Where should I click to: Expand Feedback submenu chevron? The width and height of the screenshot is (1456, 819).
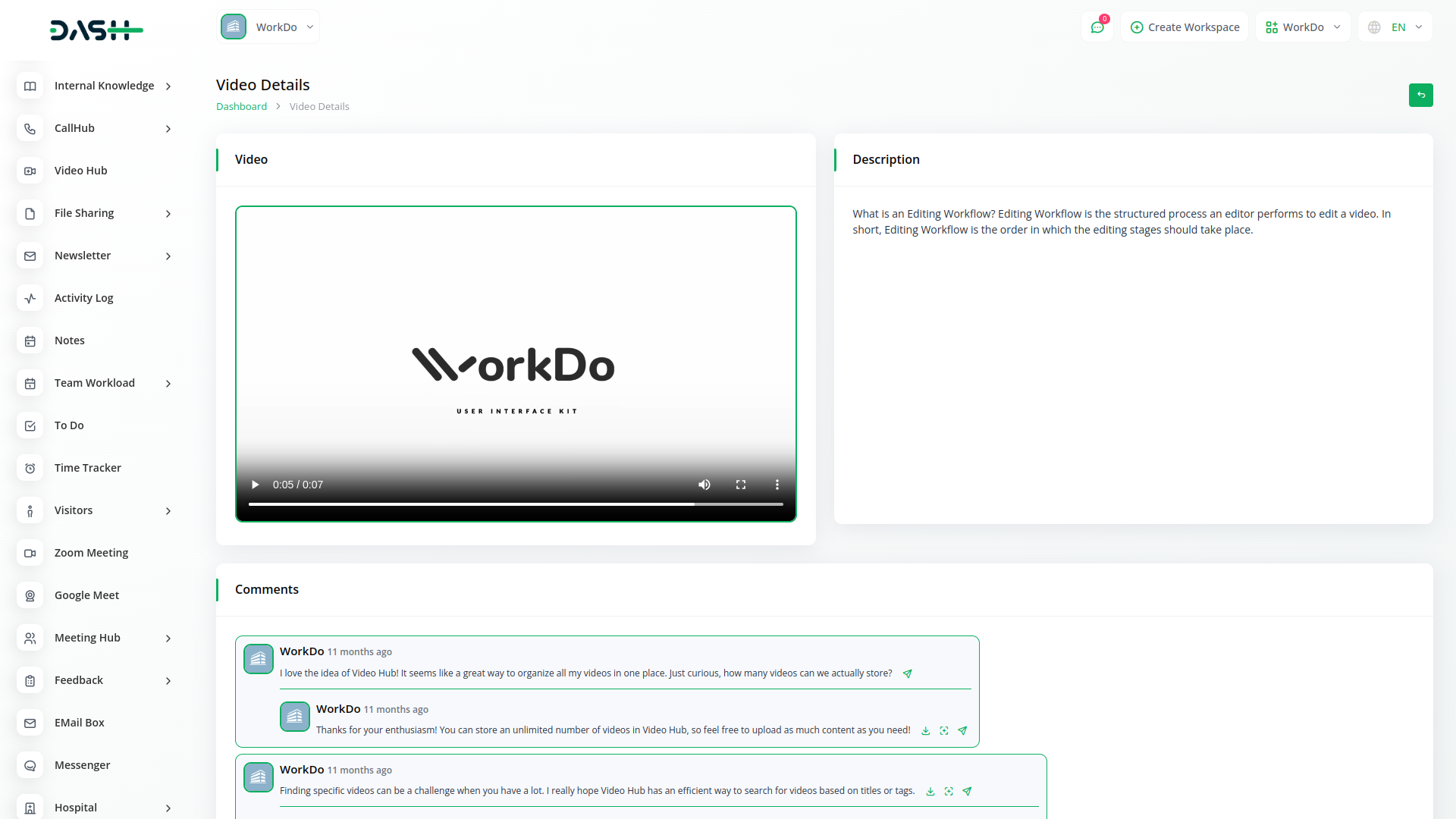pos(168,681)
